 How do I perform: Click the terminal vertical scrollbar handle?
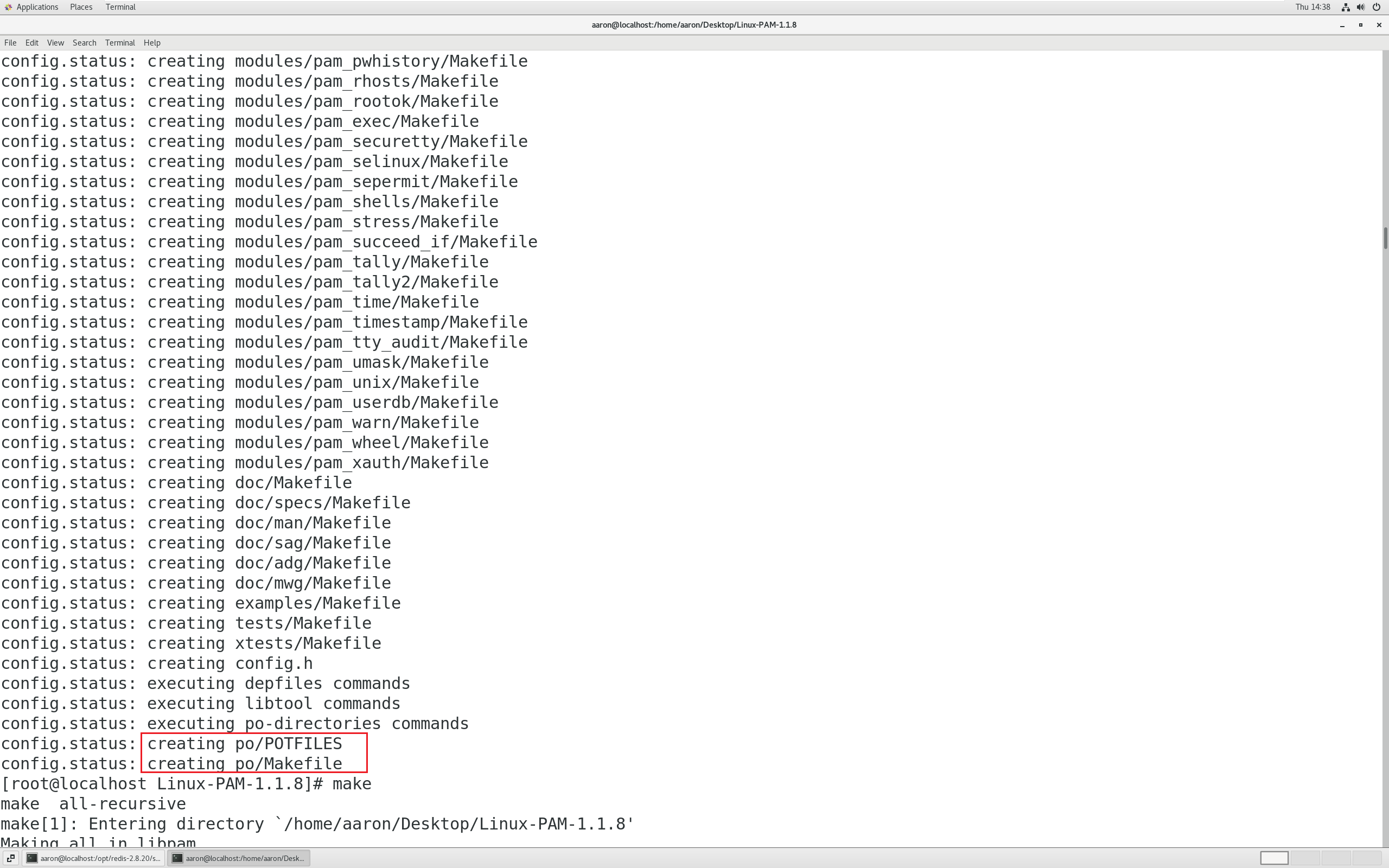click(1385, 238)
